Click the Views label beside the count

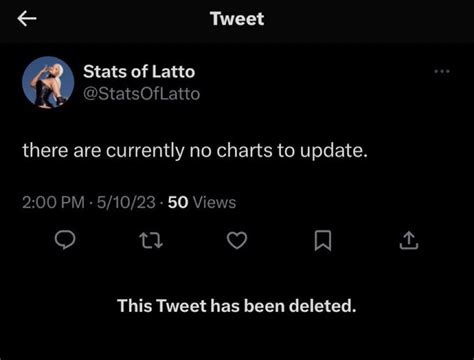point(214,202)
